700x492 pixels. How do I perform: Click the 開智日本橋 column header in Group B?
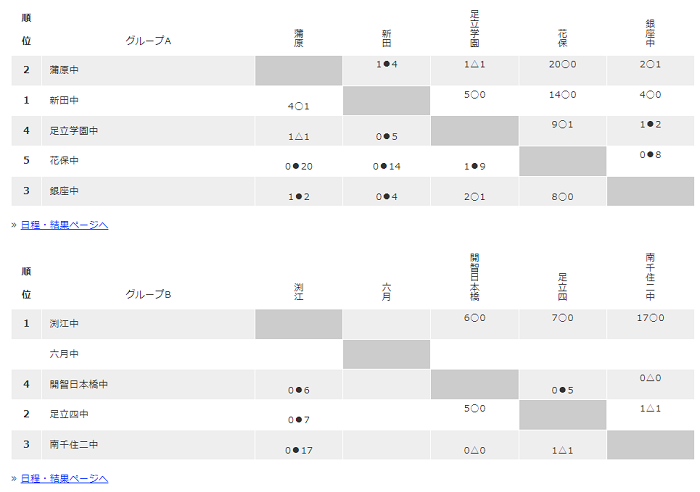coord(475,277)
